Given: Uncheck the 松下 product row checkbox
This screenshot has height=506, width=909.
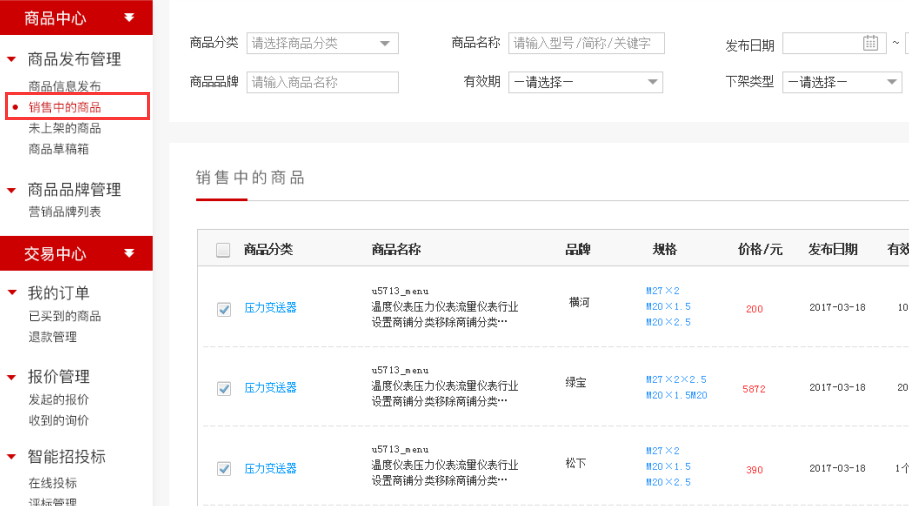Looking at the screenshot, I should coord(224,468).
